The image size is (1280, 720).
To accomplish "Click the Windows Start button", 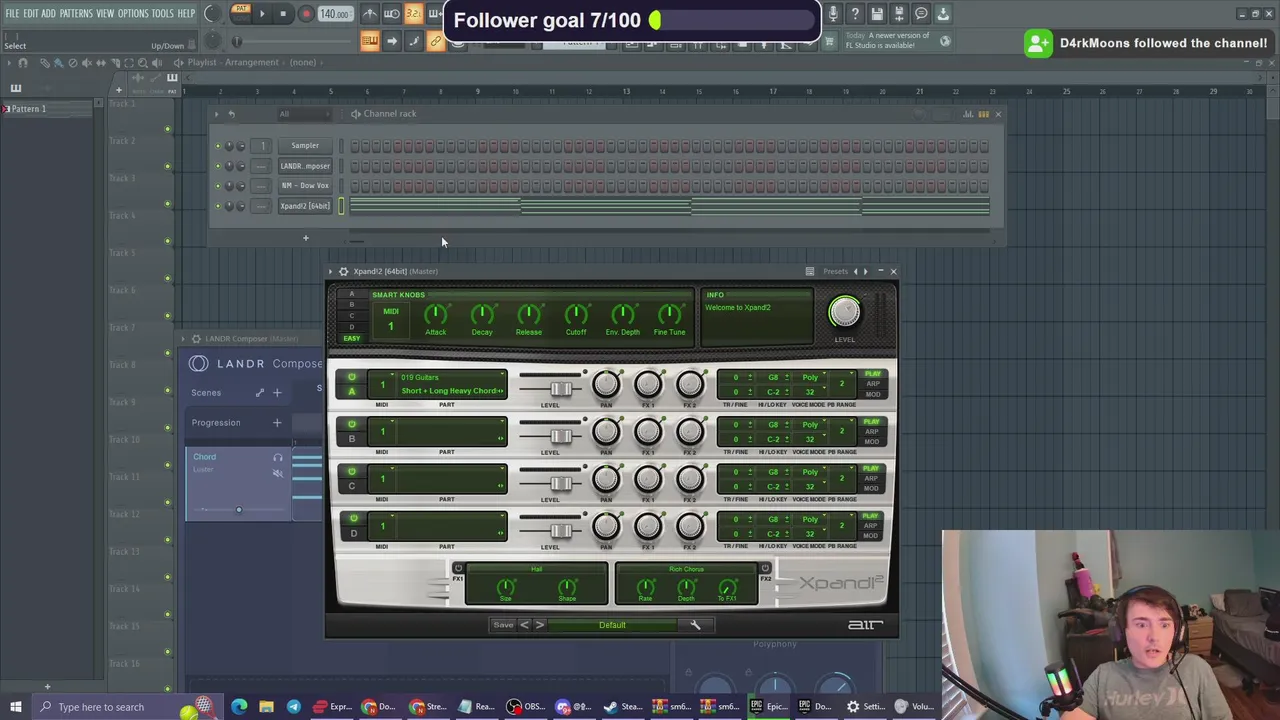I will click(x=16, y=707).
